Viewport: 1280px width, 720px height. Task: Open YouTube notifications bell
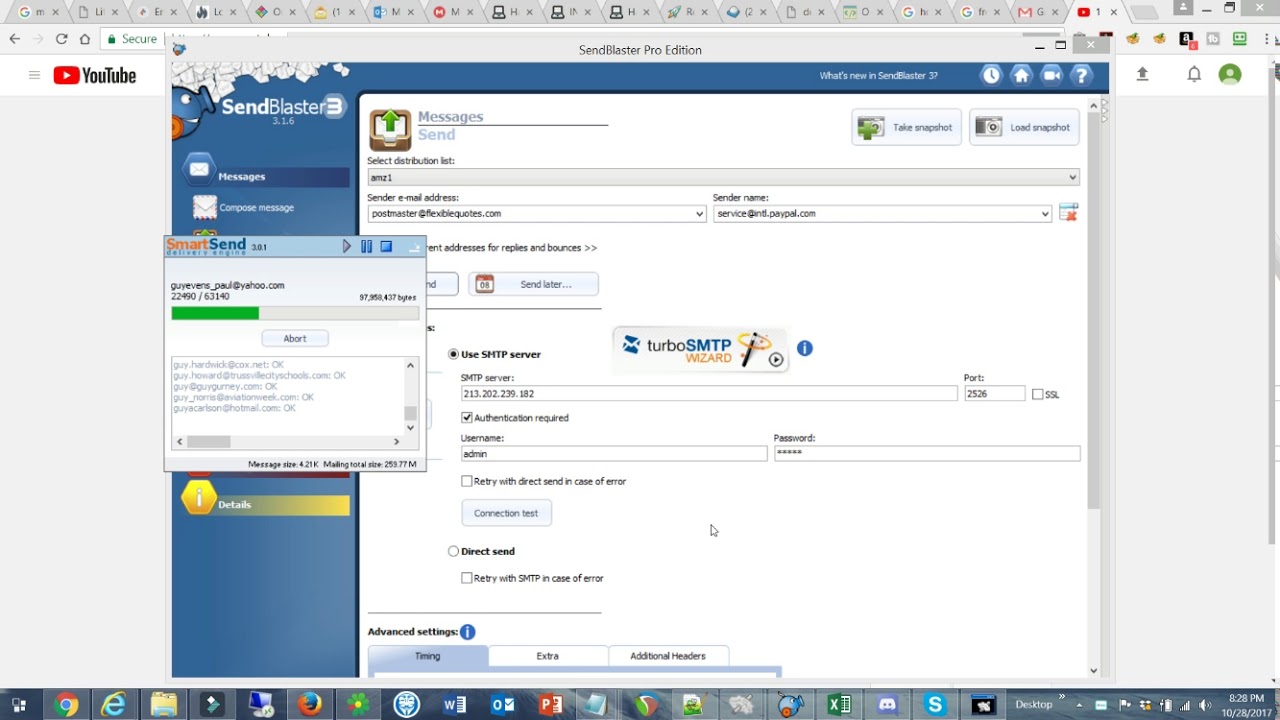point(1194,75)
